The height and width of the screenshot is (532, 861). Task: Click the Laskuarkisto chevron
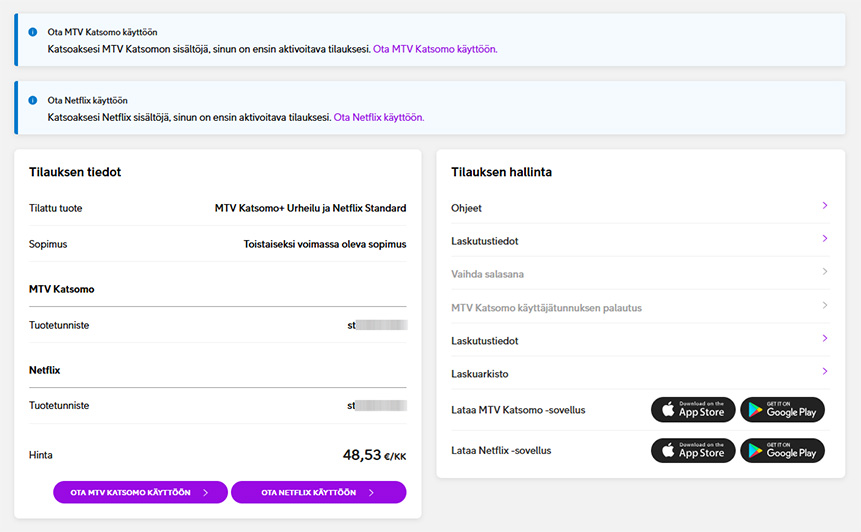point(825,371)
